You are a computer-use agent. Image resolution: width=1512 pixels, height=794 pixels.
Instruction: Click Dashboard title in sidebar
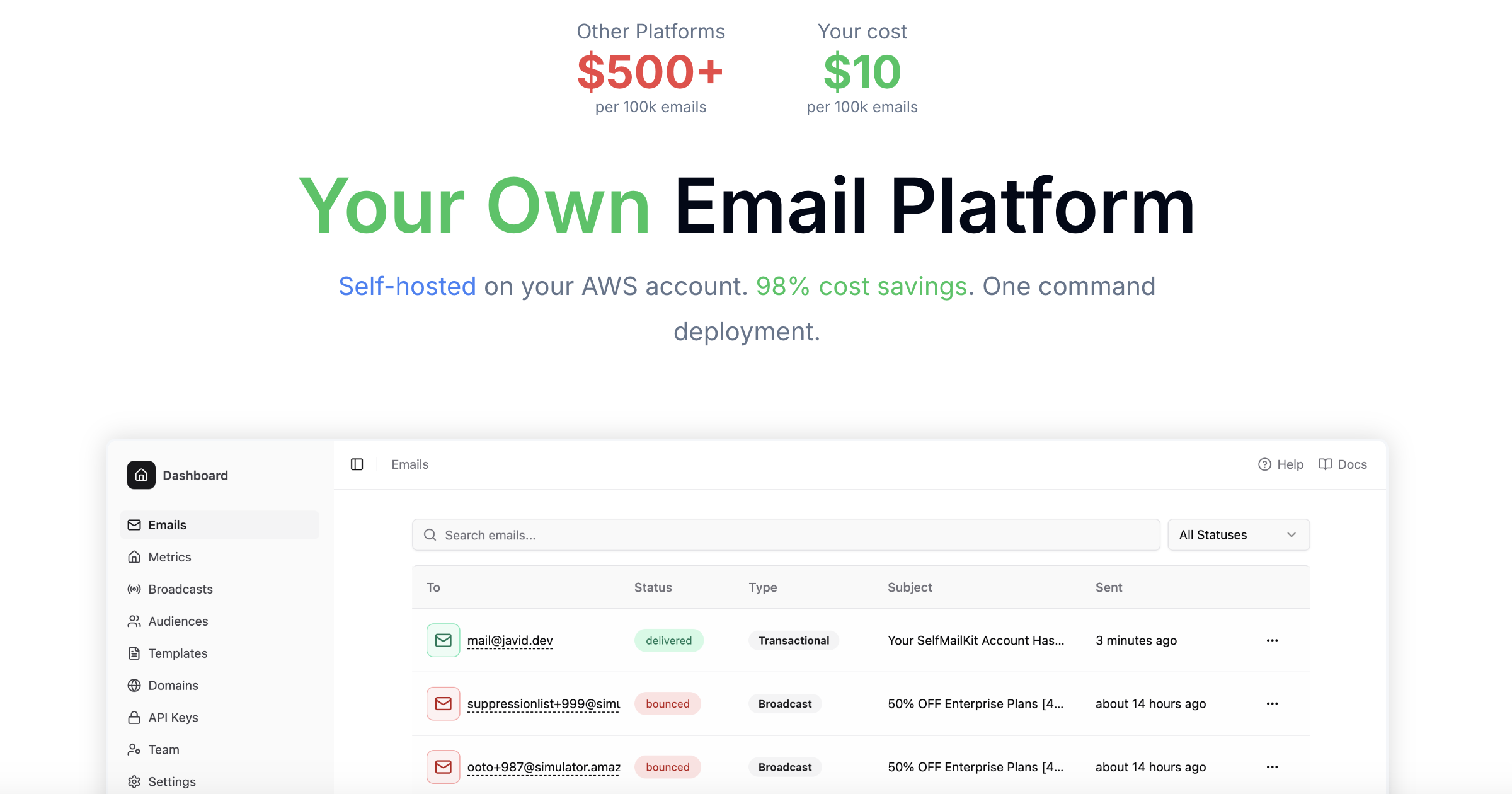pyautogui.click(x=195, y=475)
